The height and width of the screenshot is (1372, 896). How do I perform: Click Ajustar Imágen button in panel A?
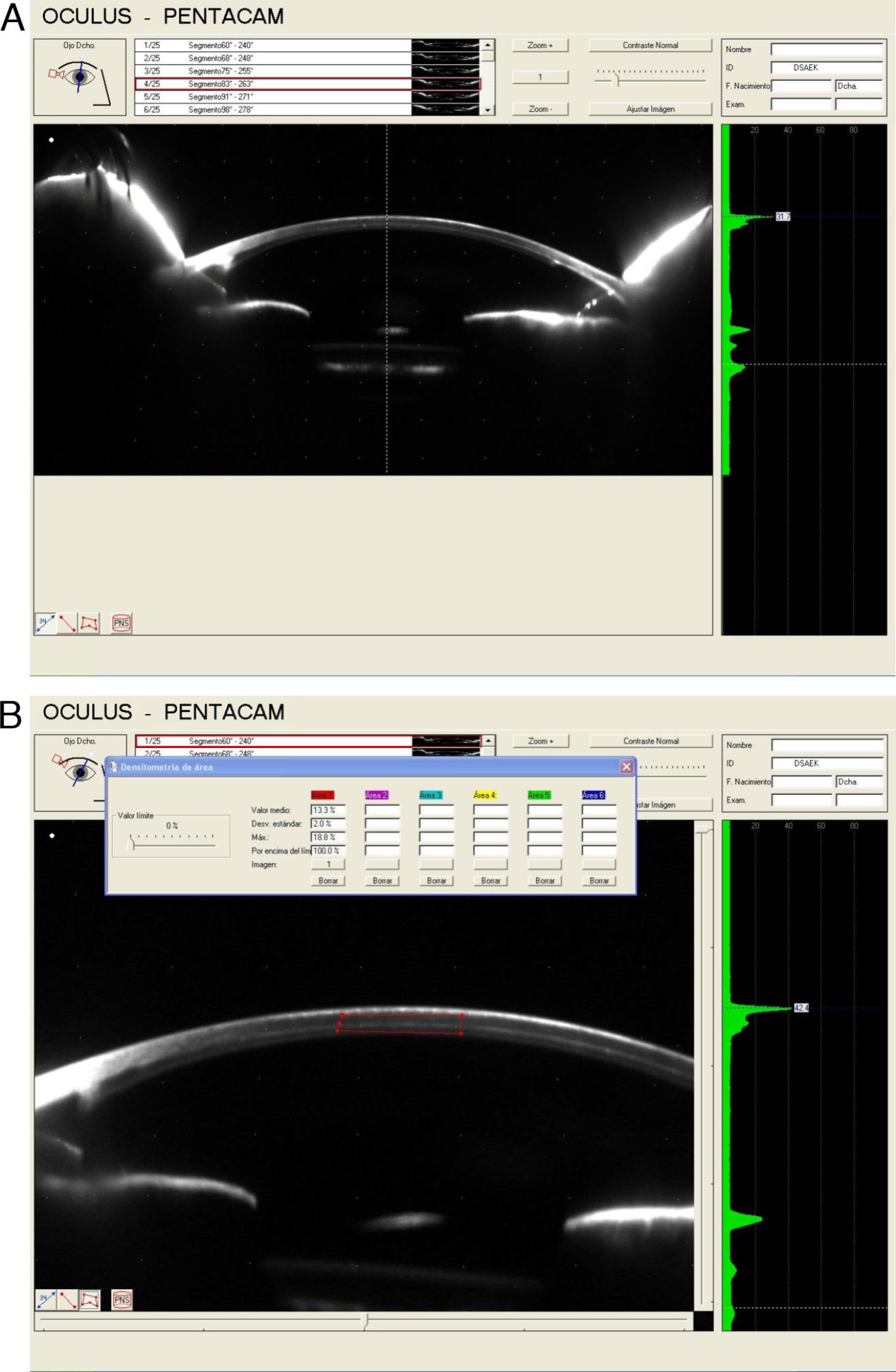point(650,109)
